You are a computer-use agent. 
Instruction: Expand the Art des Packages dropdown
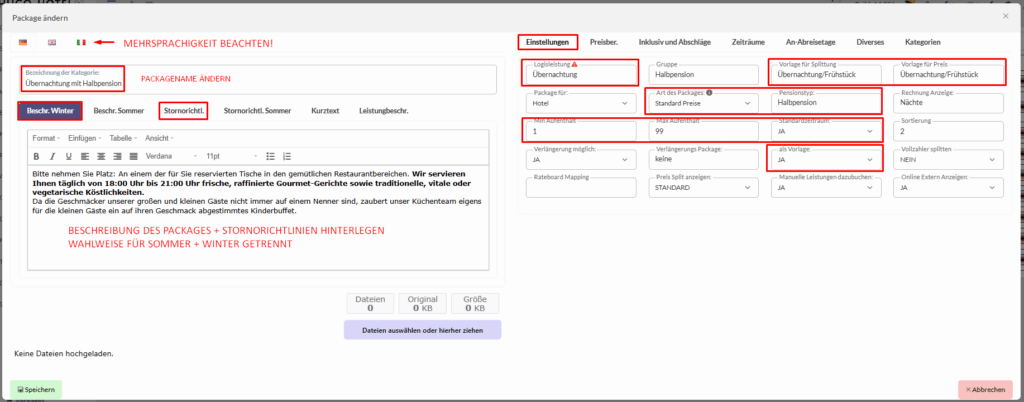click(703, 102)
